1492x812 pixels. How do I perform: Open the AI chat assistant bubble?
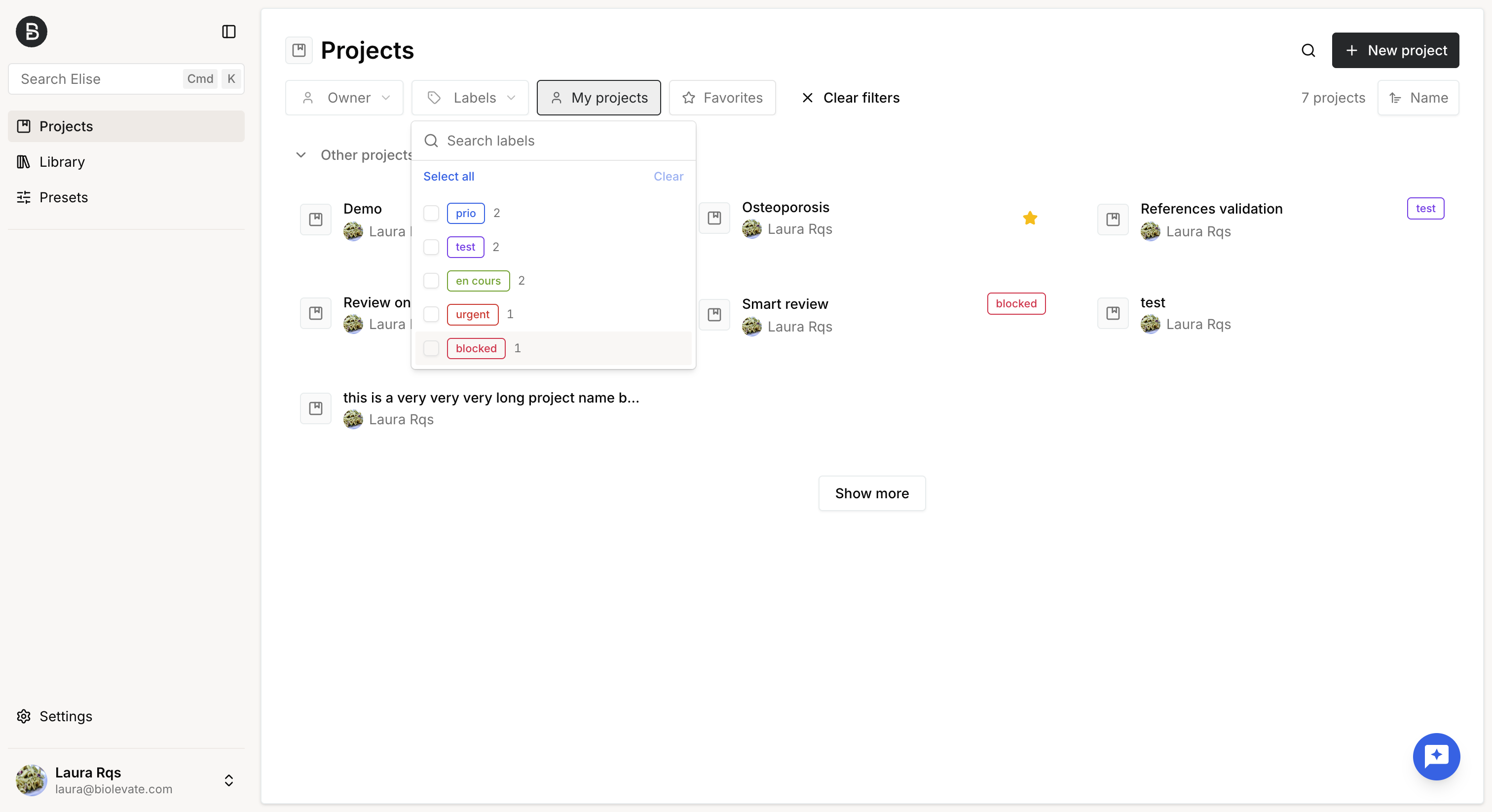tap(1436, 756)
